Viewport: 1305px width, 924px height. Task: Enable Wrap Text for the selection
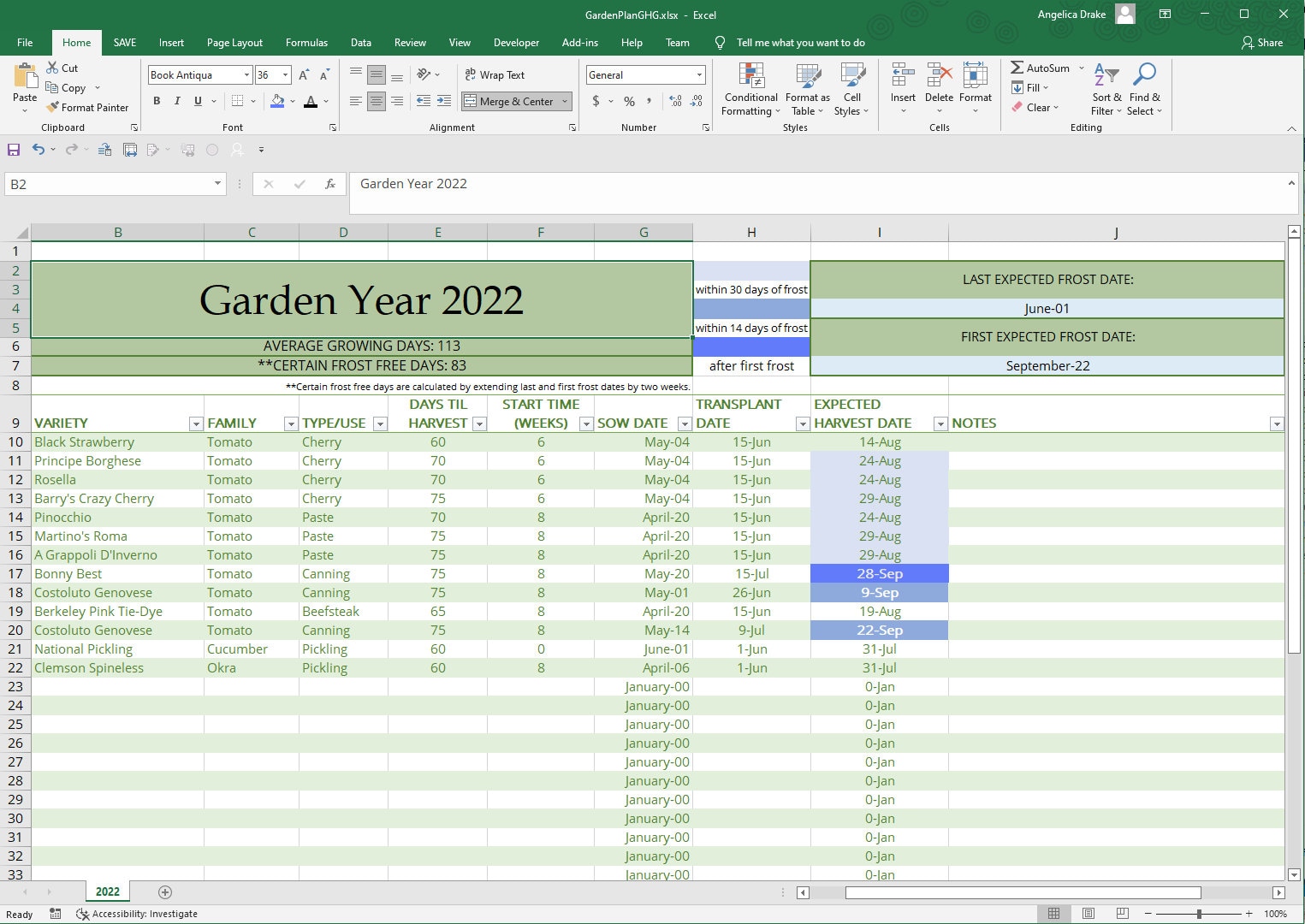[x=495, y=74]
